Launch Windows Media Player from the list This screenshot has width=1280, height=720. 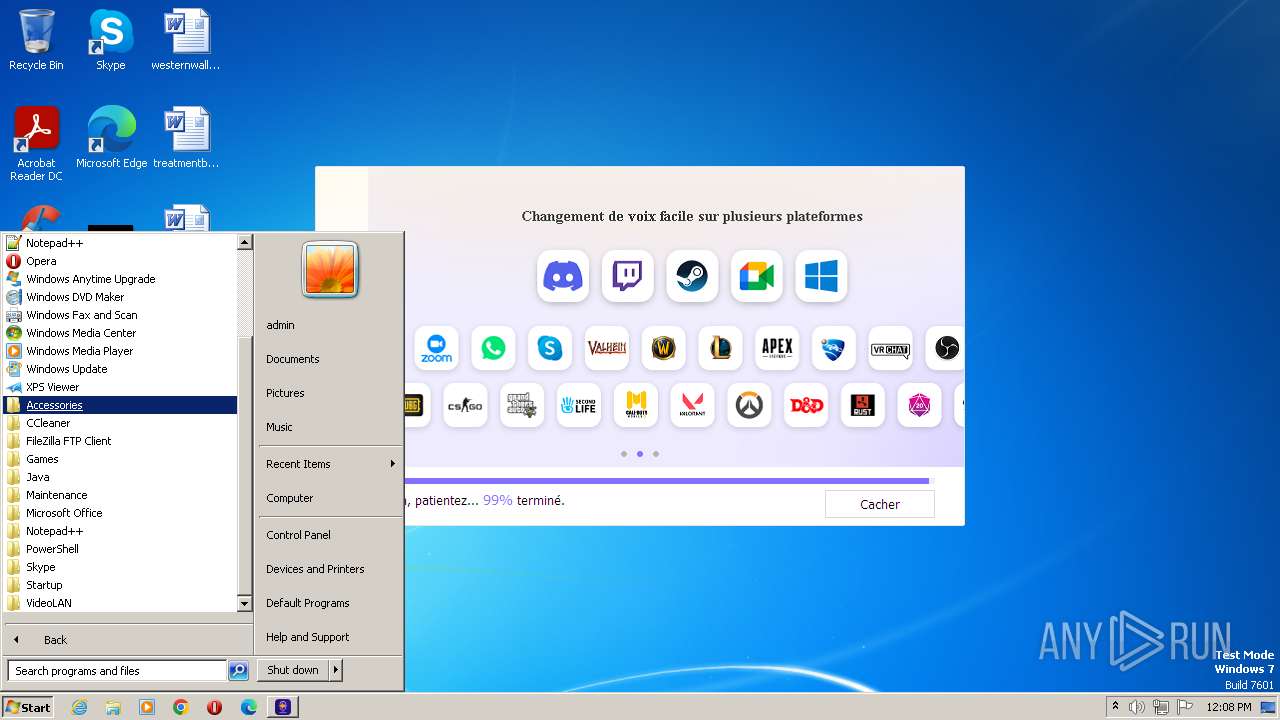coord(120,351)
